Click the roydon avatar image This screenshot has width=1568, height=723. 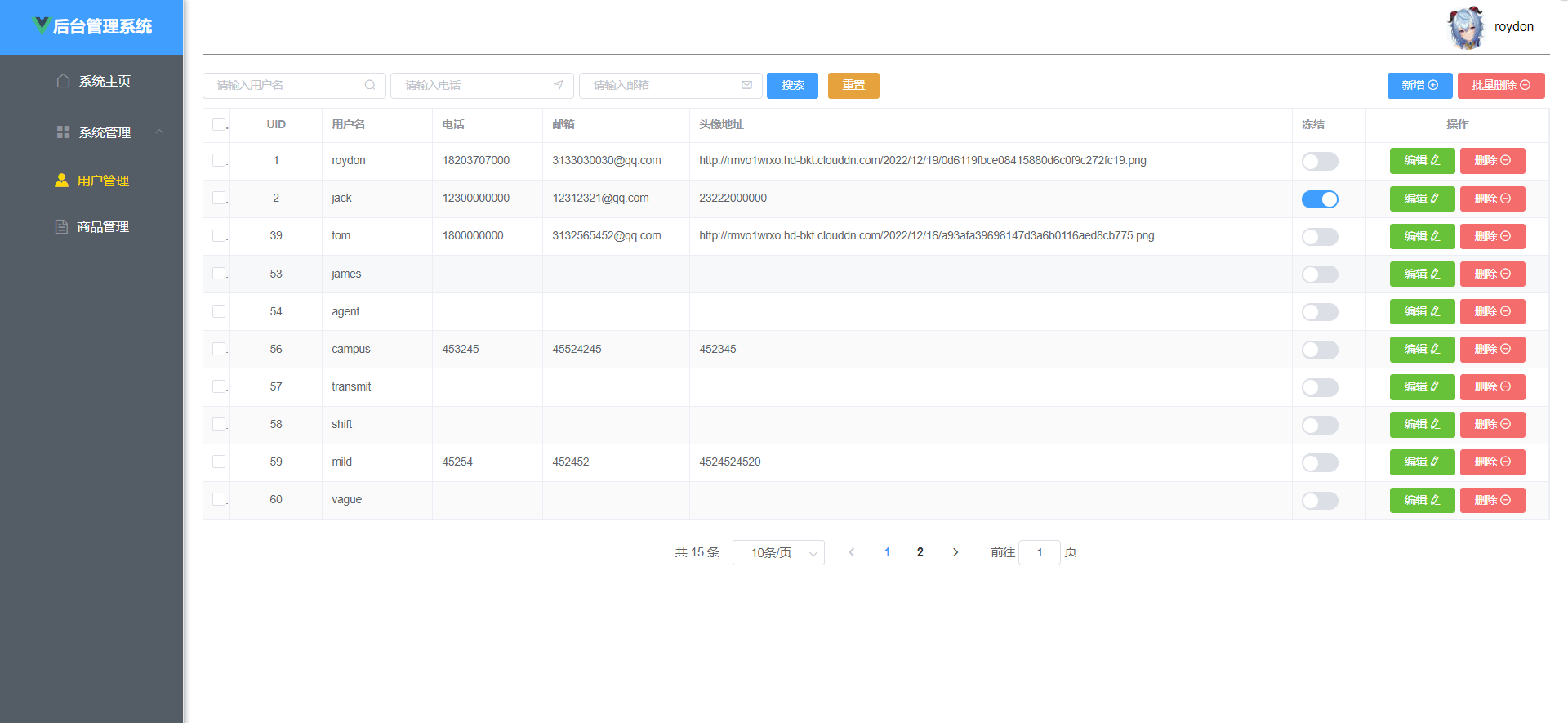coord(1466,27)
